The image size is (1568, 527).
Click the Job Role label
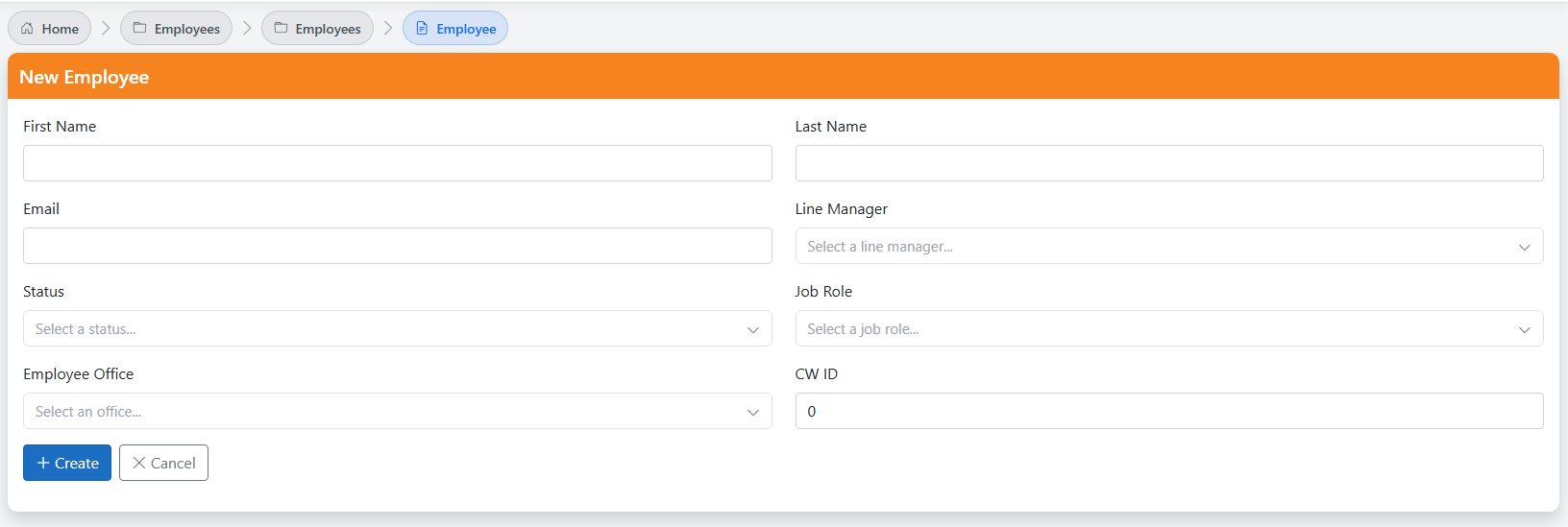823,292
